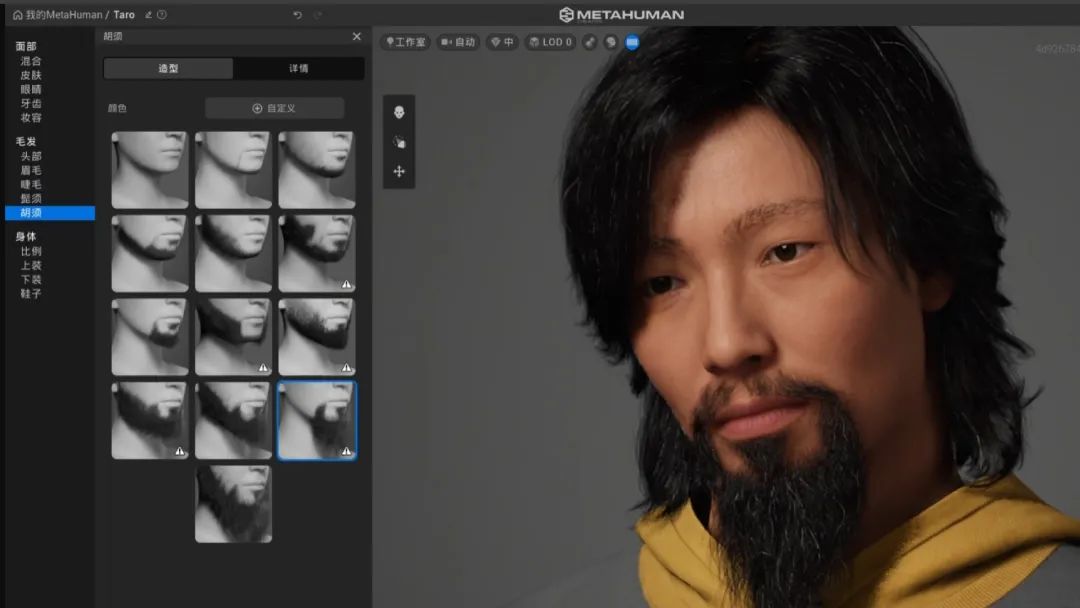Select the skull sculpt tool in viewport

[399, 112]
